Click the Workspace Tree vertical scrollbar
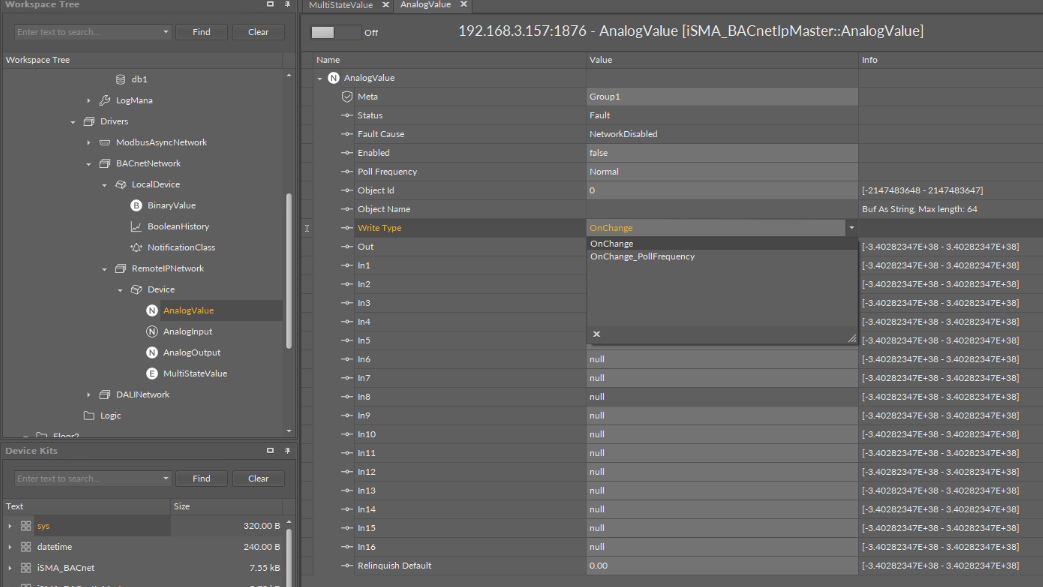 tap(289, 270)
